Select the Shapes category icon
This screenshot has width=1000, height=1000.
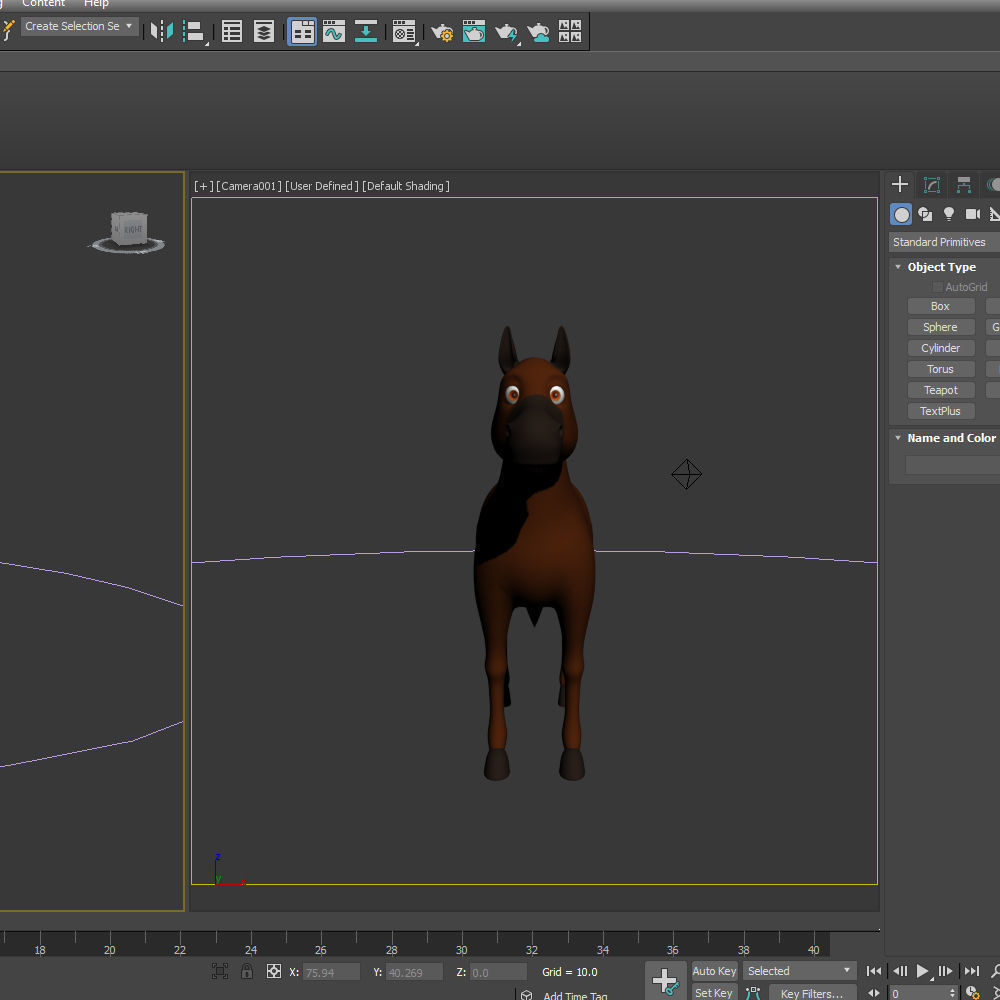(x=925, y=214)
